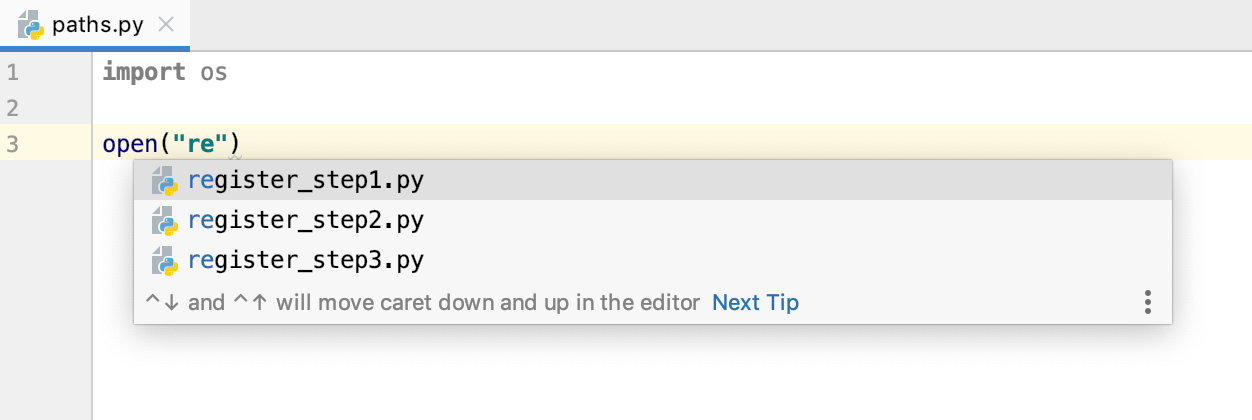This screenshot has height=420, width=1252.
Task: Choose register_step2.py from completion list
Action: pos(653,221)
